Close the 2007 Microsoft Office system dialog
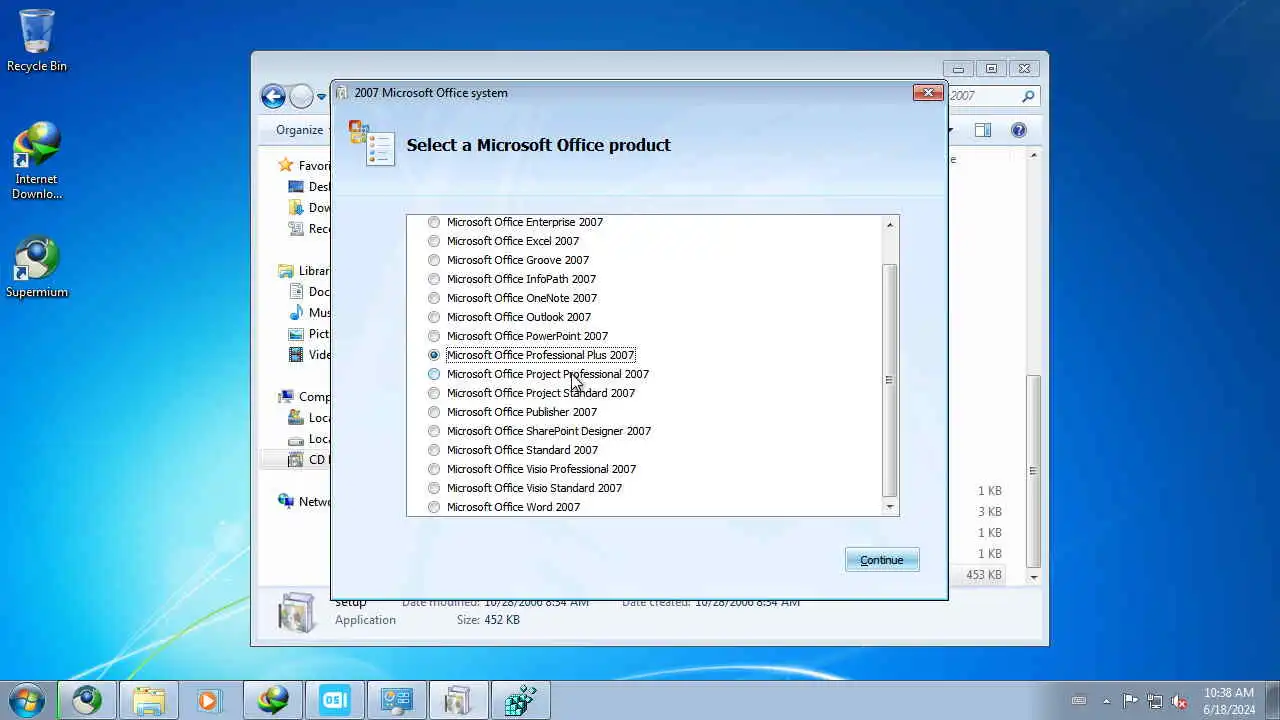 928,93
